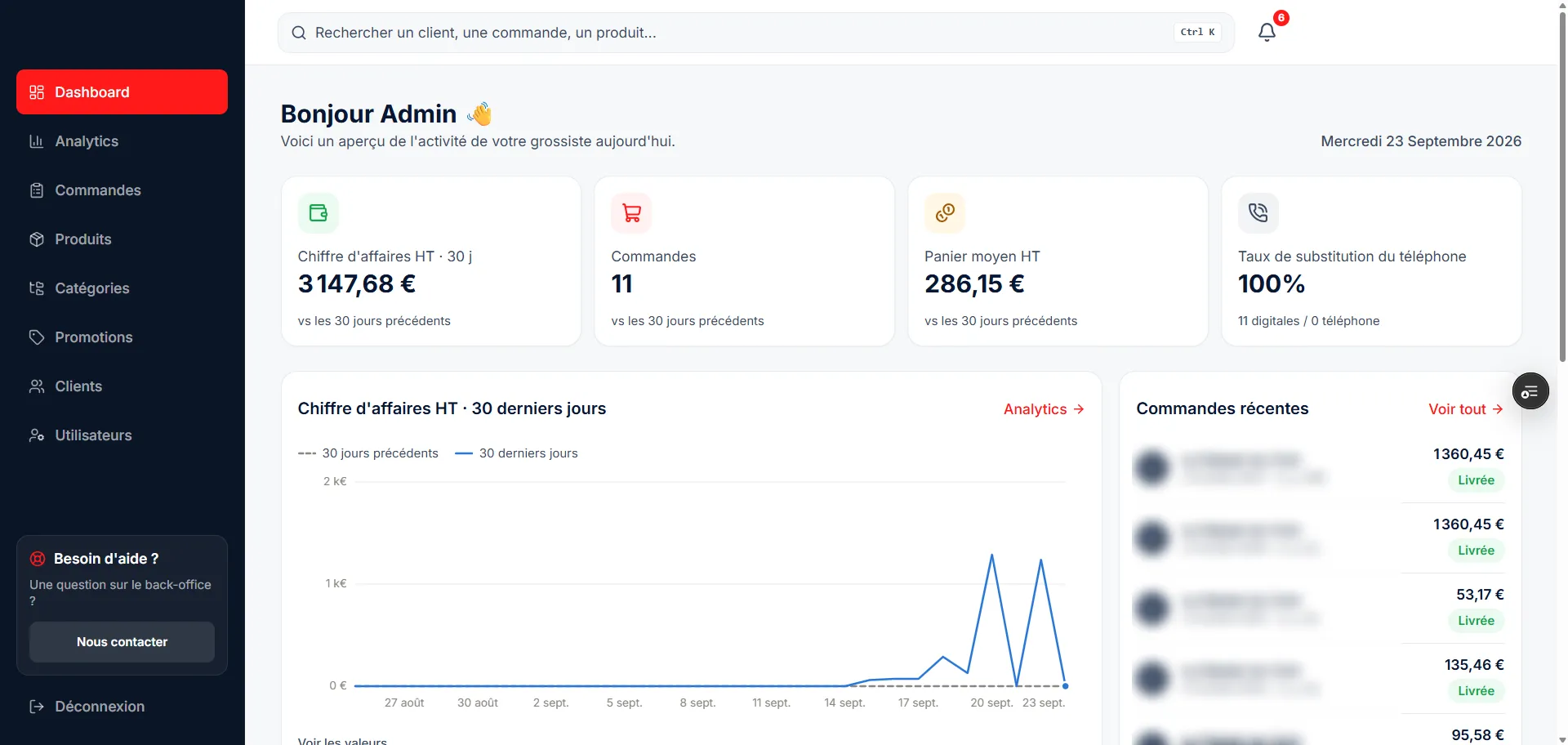Click the Chiffre d'affaires value 3 147,68 €
Image resolution: width=1568 pixels, height=745 pixels.
(x=357, y=284)
